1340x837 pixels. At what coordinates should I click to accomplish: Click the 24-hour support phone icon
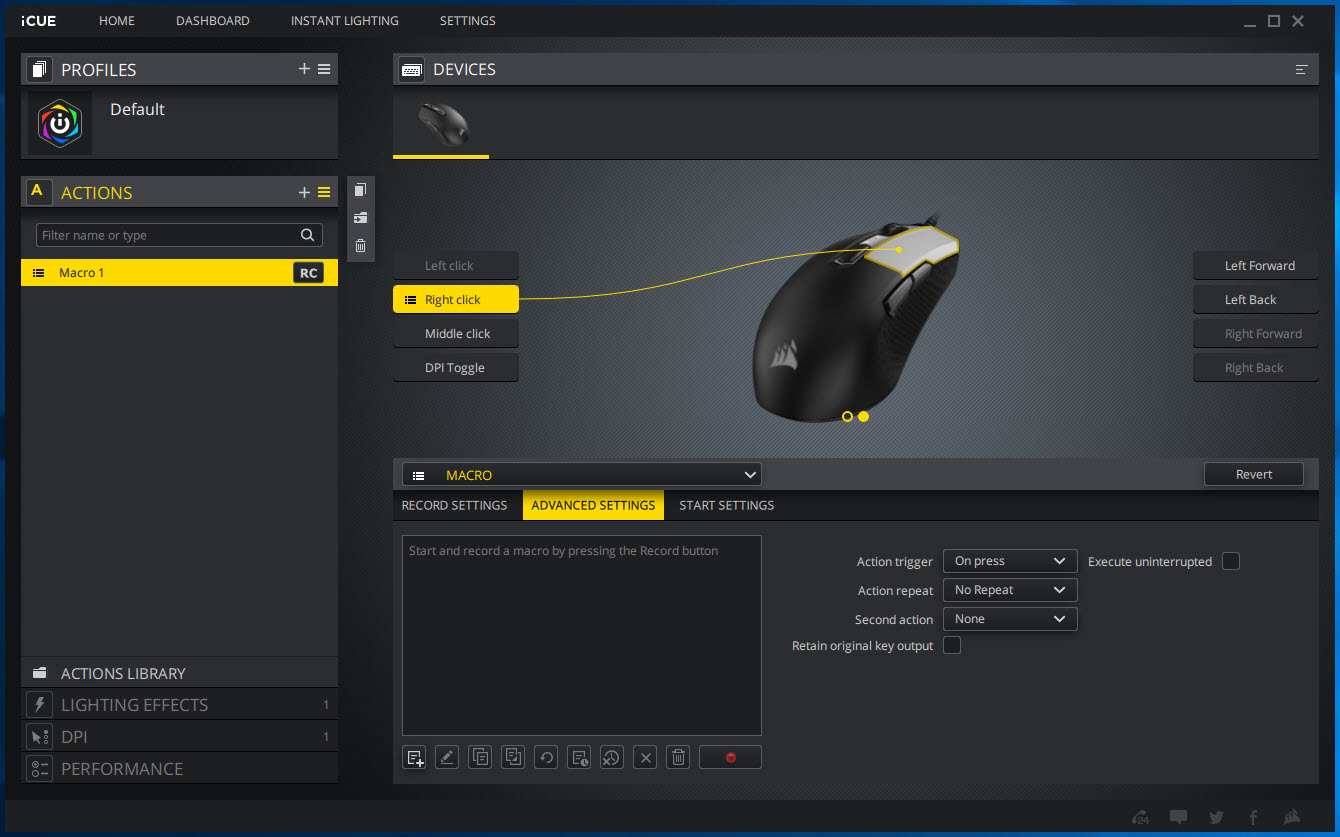click(1141, 817)
